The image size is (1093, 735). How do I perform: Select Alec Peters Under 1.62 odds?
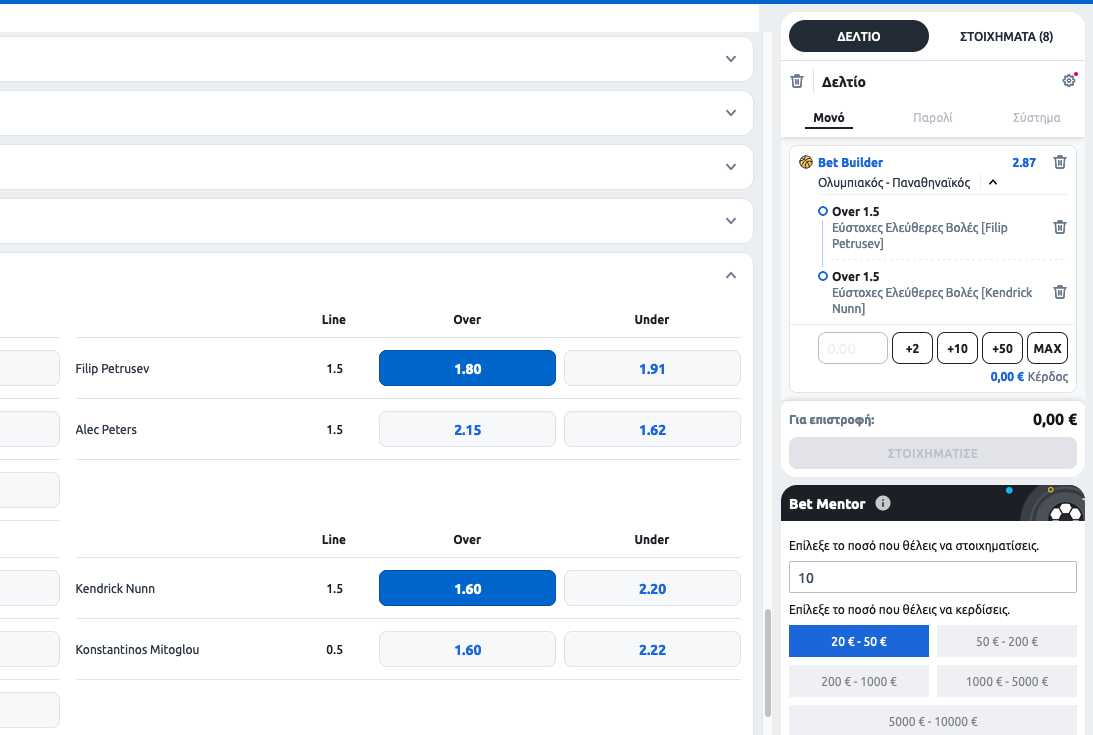[x=652, y=429]
